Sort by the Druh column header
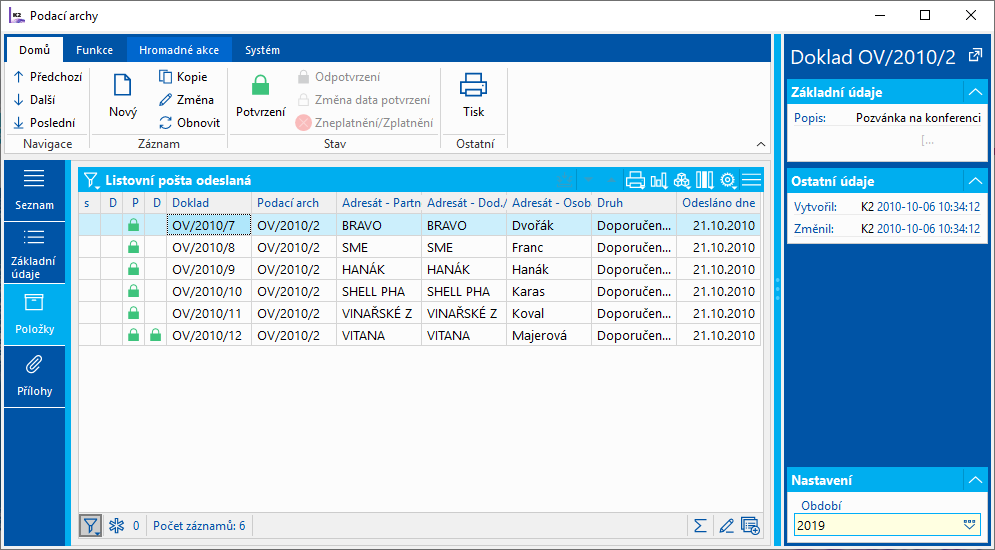995x550 pixels. click(x=634, y=203)
